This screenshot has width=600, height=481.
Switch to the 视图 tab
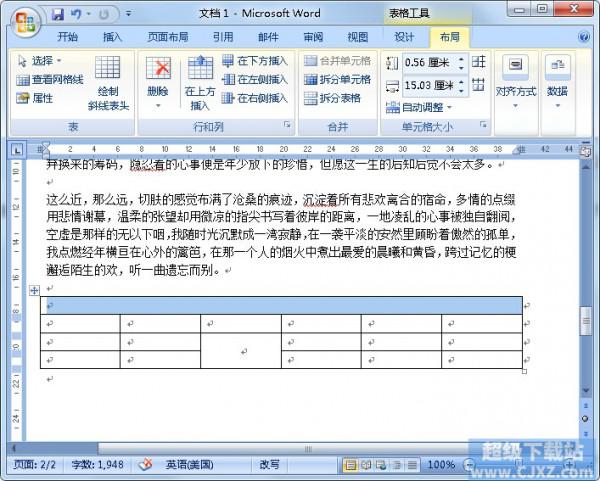click(x=358, y=37)
